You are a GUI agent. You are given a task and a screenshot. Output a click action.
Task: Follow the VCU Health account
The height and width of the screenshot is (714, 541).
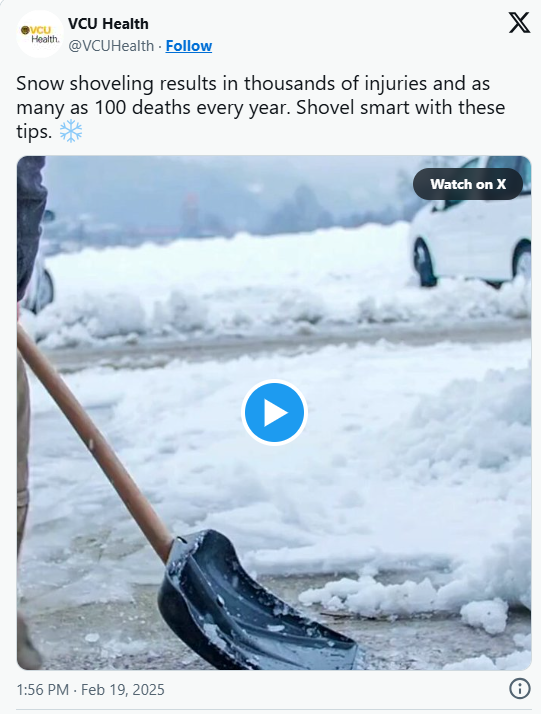(x=189, y=46)
